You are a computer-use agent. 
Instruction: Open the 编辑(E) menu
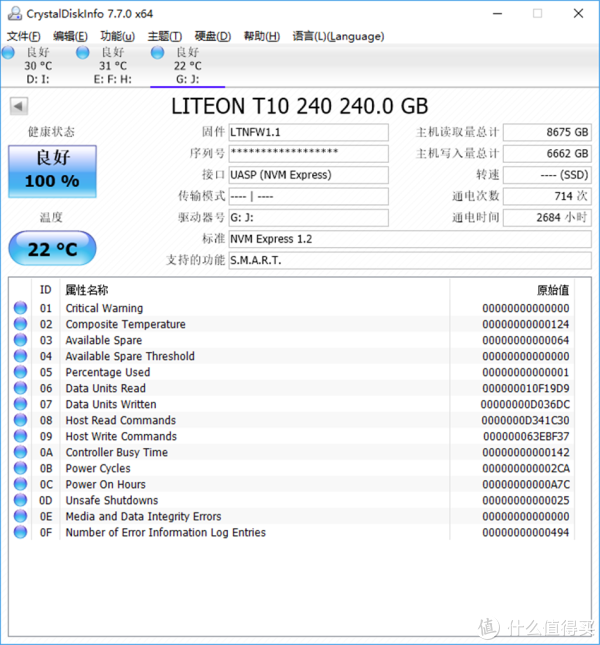pyautogui.click(x=70, y=37)
